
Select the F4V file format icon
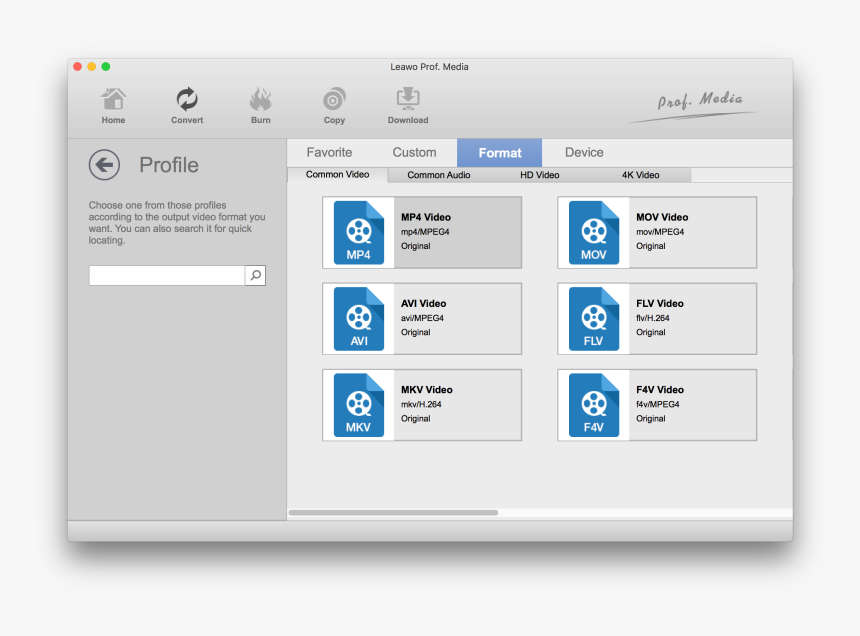click(594, 405)
